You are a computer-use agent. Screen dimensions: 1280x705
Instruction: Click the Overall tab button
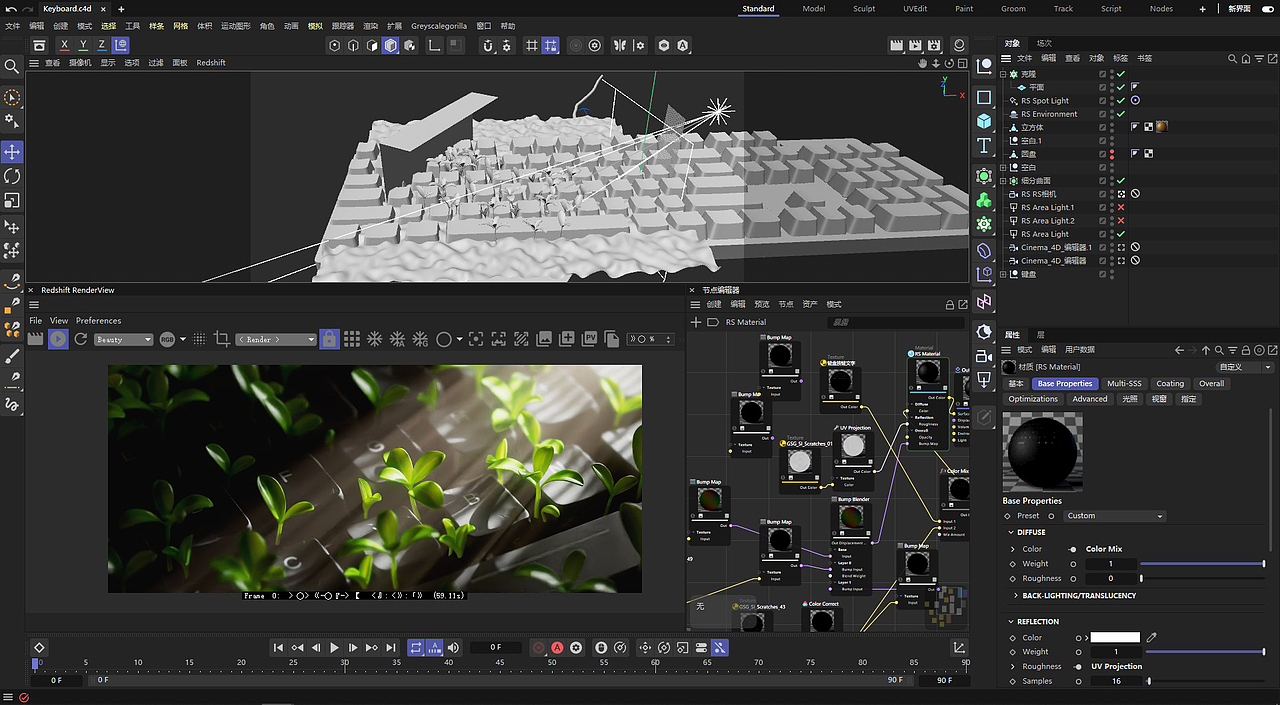click(1211, 384)
